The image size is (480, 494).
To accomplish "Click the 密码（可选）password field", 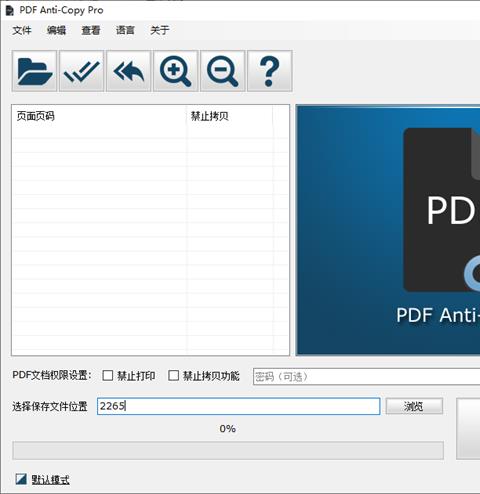I will click(366, 377).
